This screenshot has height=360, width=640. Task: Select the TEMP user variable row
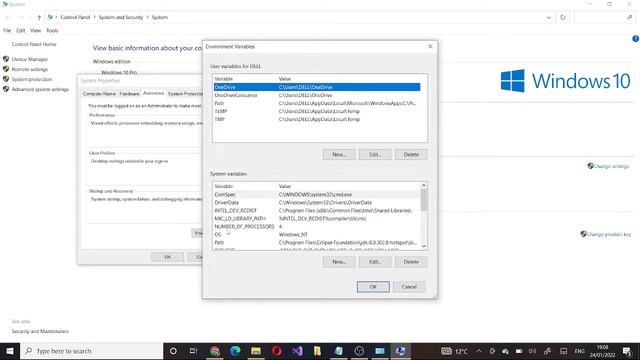point(317,111)
